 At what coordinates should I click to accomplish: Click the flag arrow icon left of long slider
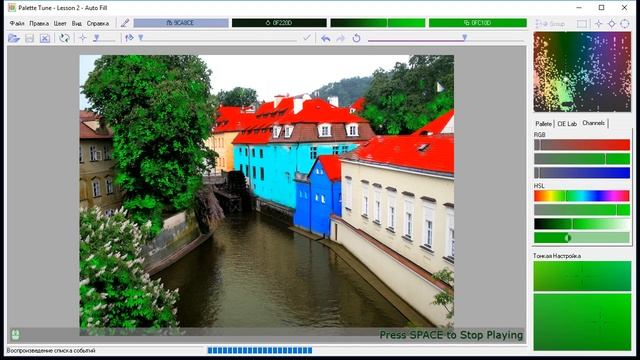(x=129, y=38)
